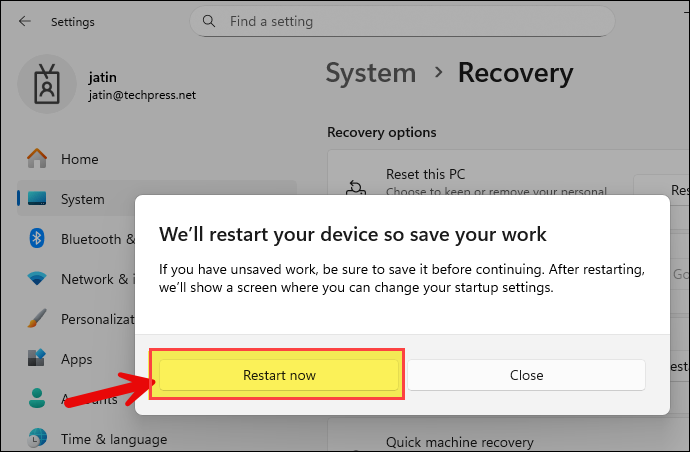This screenshot has width=690, height=452.
Task: Click the Bluetooth icon in the sidebar
Action: coord(37,239)
